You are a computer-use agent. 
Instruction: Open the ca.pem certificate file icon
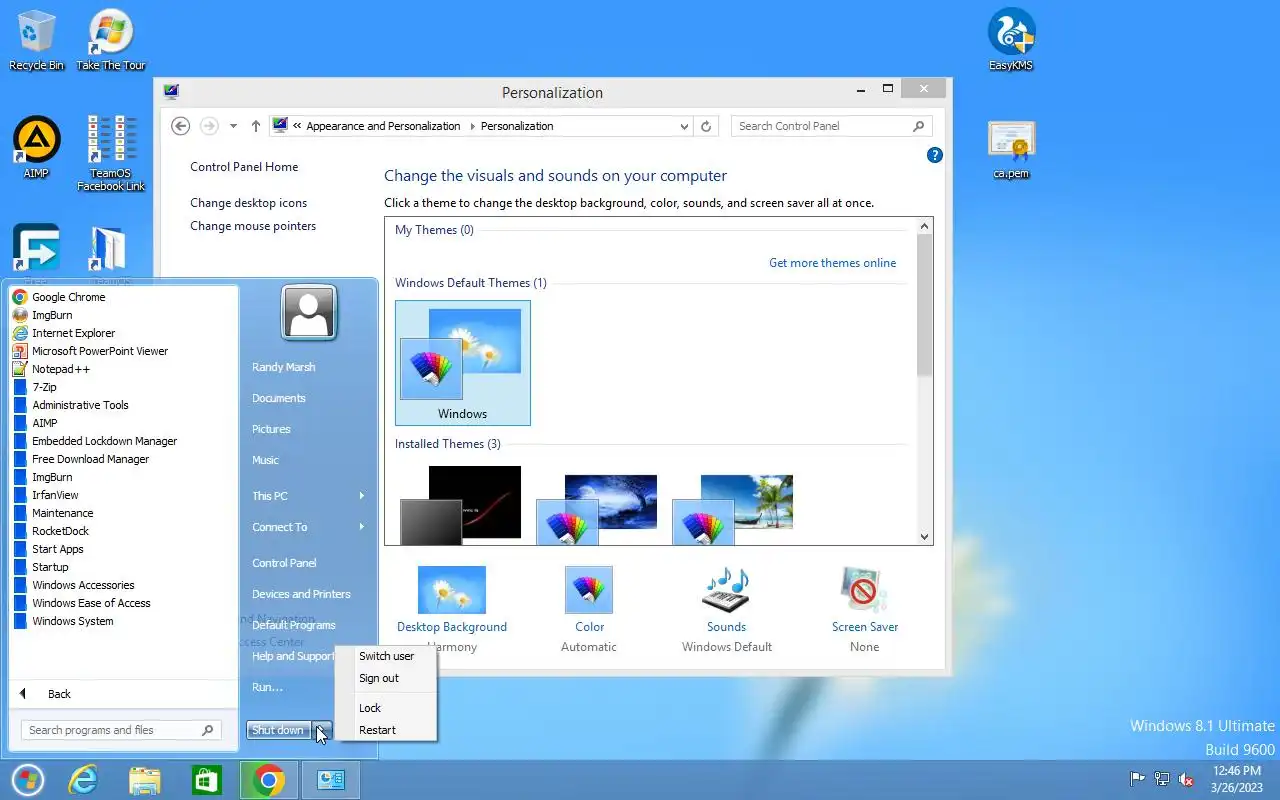point(1011,150)
